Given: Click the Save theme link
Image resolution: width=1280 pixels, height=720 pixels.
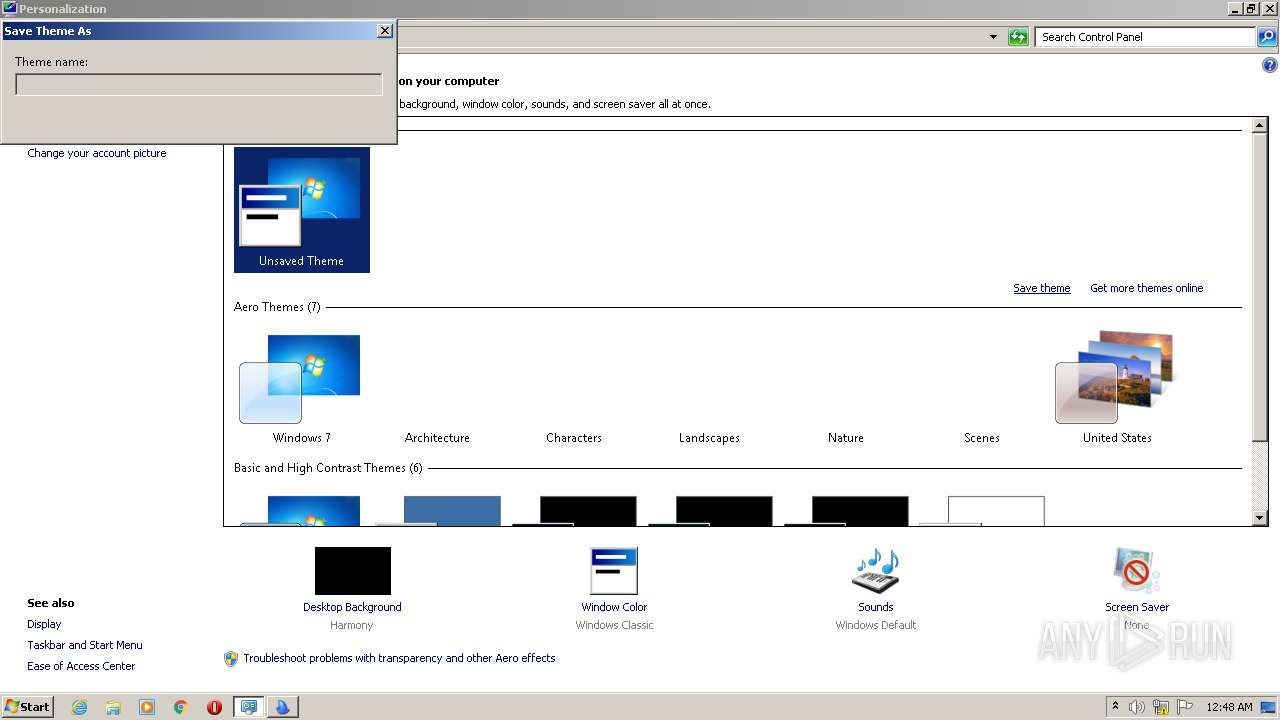Looking at the screenshot, I should (x=1041, y=288).
